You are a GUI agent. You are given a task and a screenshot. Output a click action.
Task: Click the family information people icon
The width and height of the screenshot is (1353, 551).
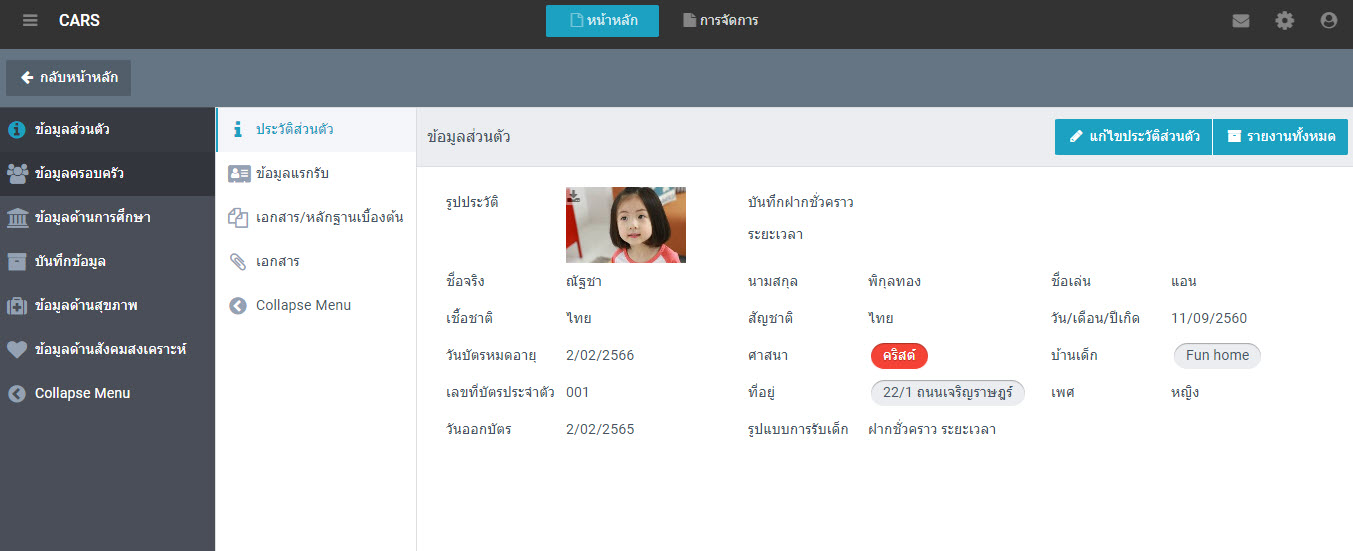(17, 173)
